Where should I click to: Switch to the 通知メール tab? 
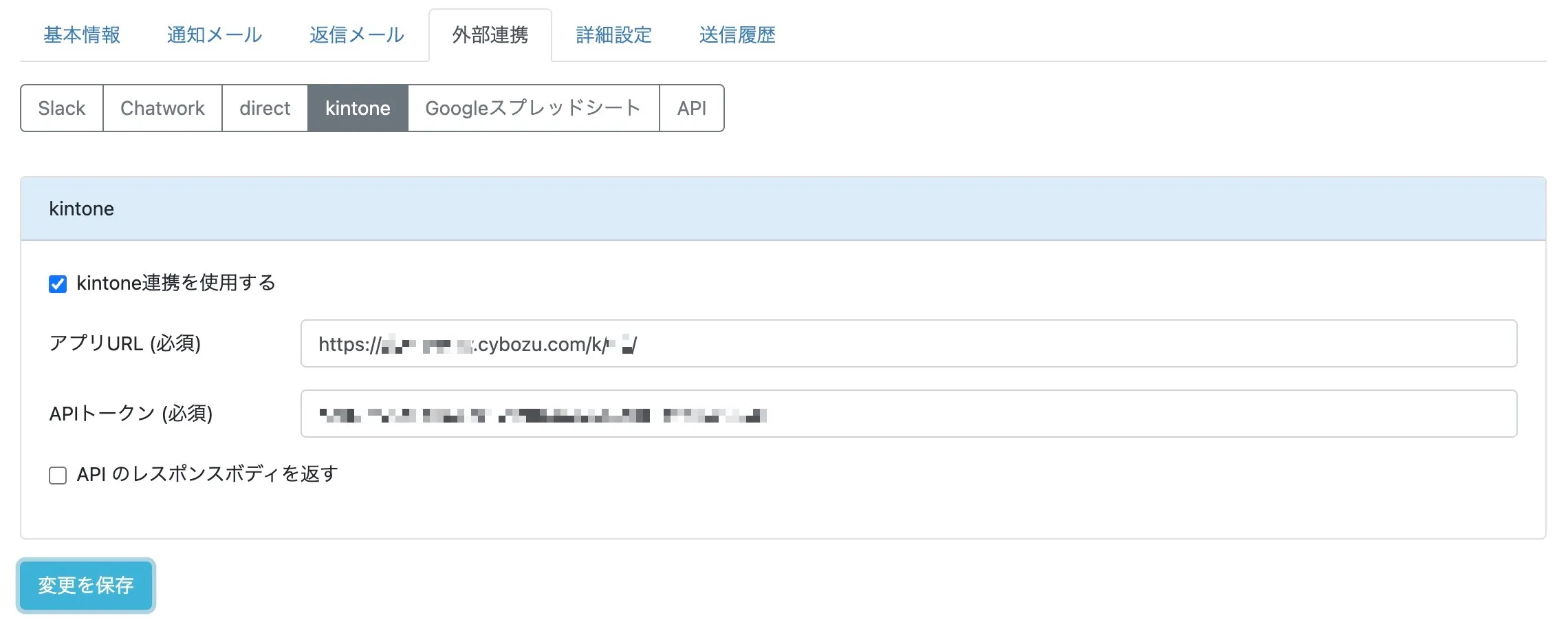[215, 35]
